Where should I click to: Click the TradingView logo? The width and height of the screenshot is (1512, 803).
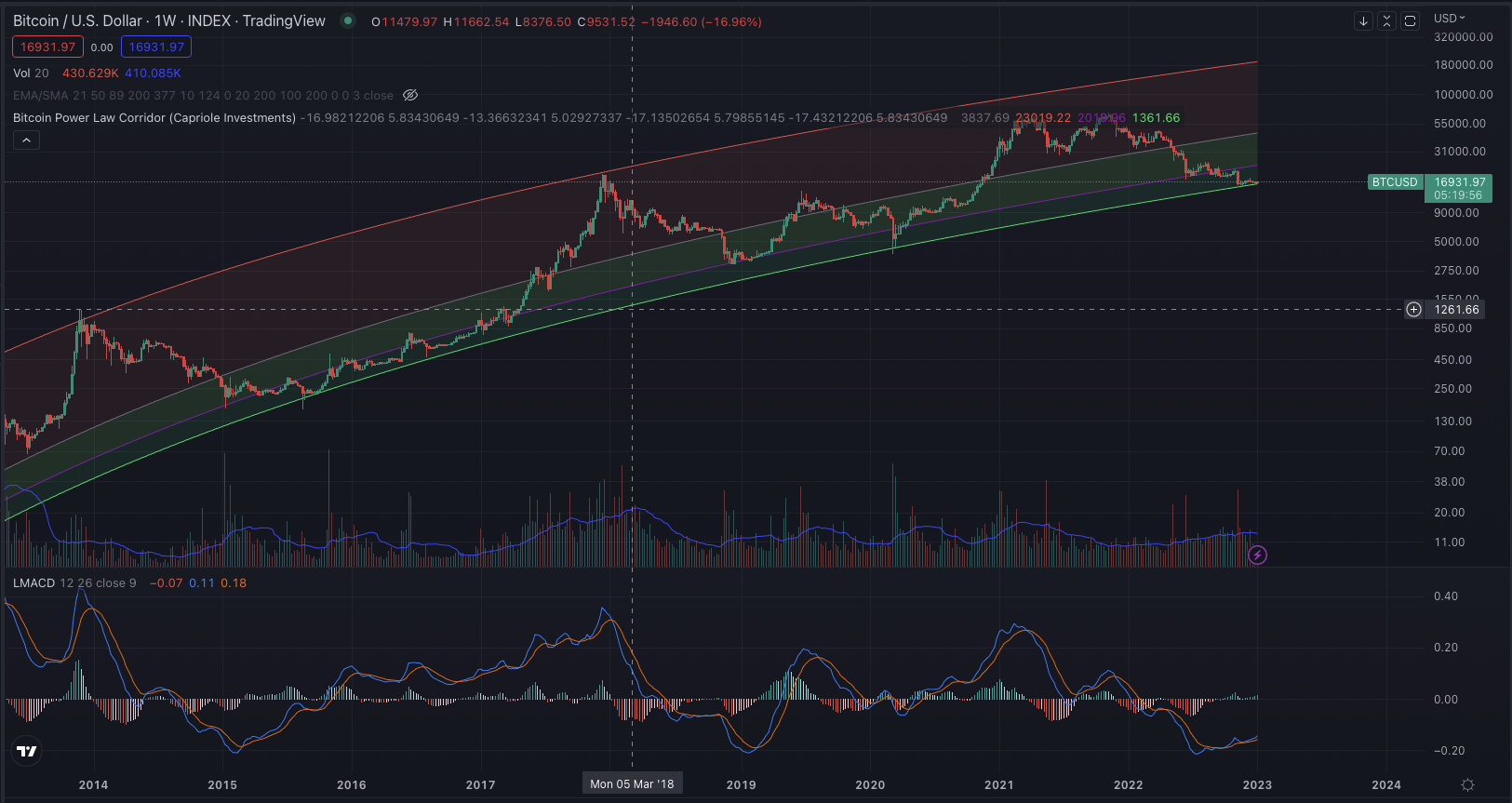click(x=27, y=751)
